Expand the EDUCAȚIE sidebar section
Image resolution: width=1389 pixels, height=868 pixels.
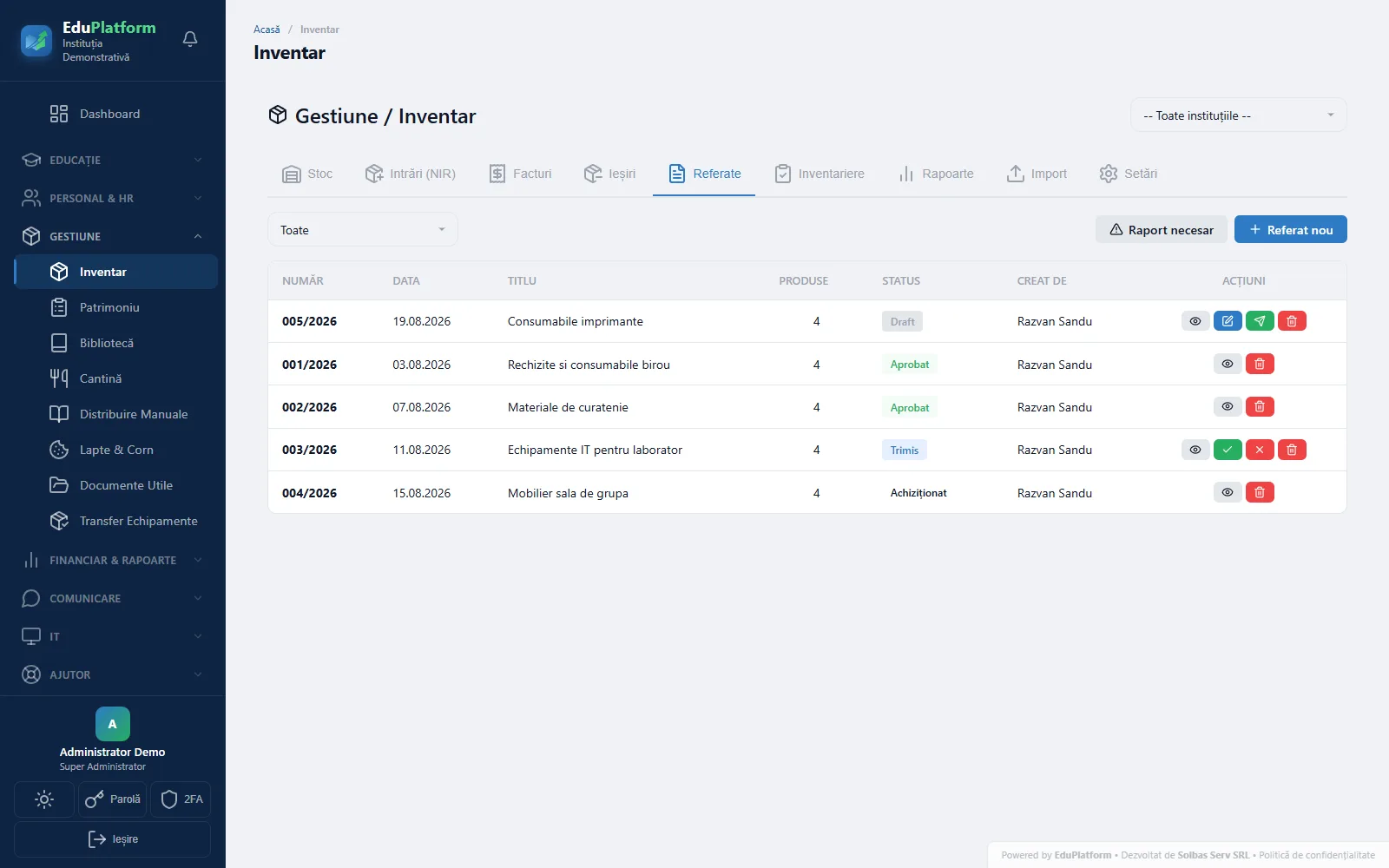coord(113,160)
